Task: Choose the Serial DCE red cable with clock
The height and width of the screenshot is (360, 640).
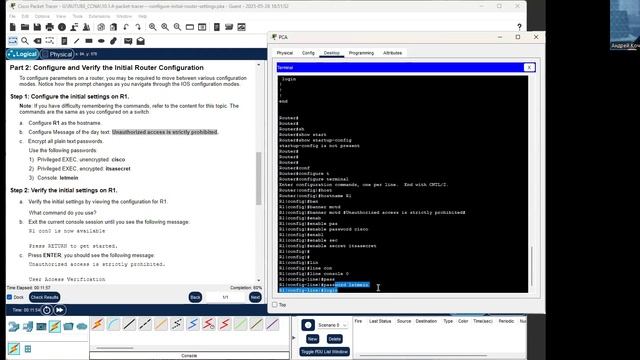Action: [x=209, y=324]
